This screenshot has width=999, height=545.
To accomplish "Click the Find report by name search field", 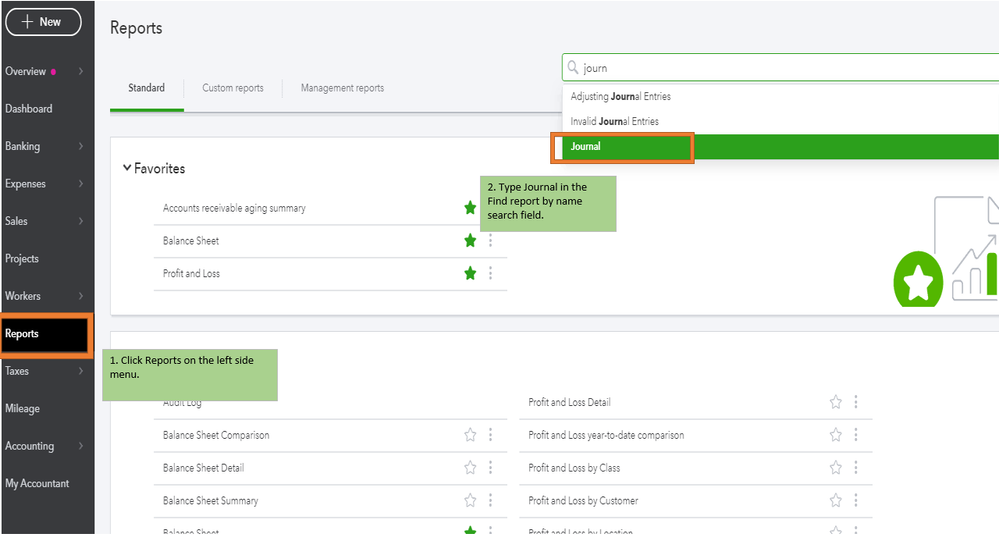I will [x=780, y=68].
